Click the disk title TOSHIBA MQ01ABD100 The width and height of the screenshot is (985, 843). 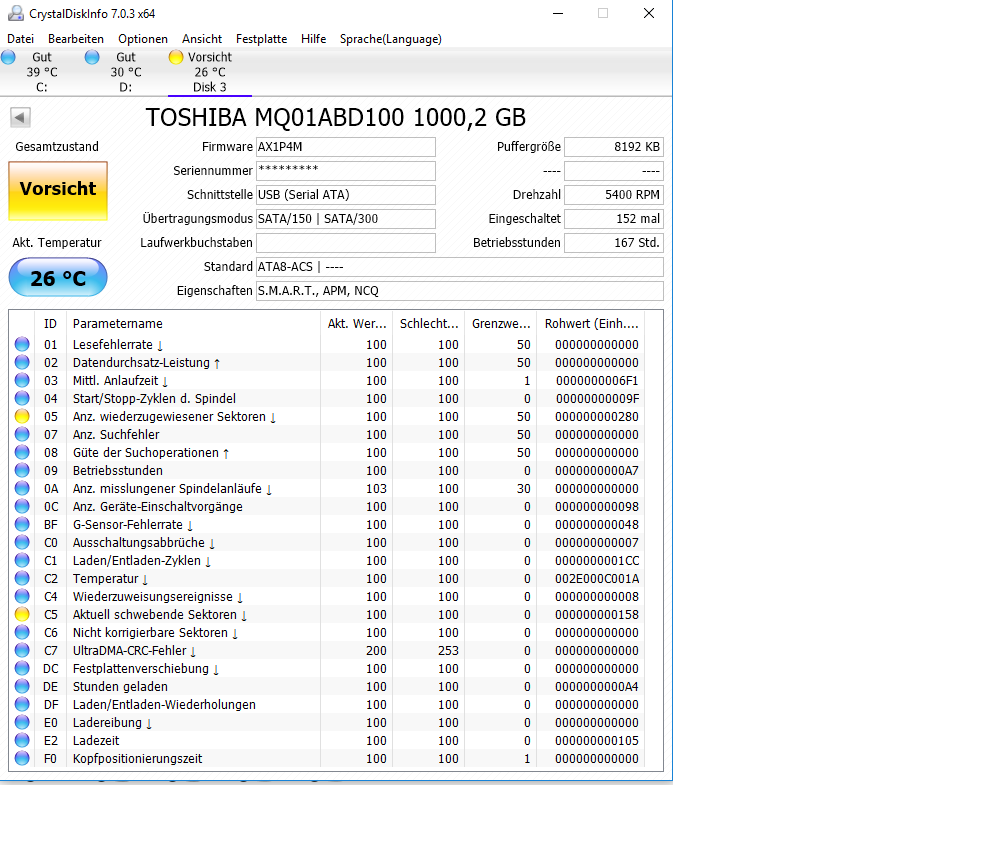click(335, 117)
